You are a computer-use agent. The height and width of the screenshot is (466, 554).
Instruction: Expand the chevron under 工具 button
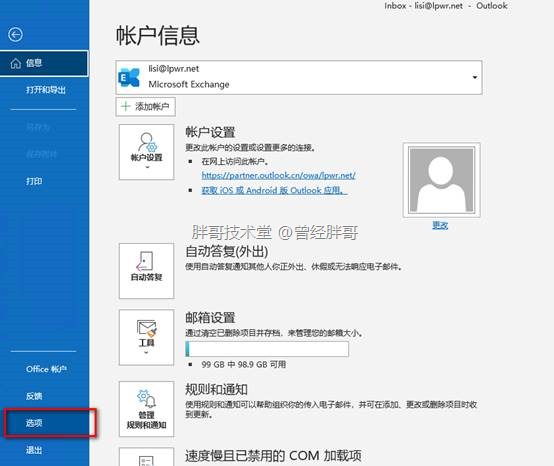pyautogui.click(x=146, y=352)
